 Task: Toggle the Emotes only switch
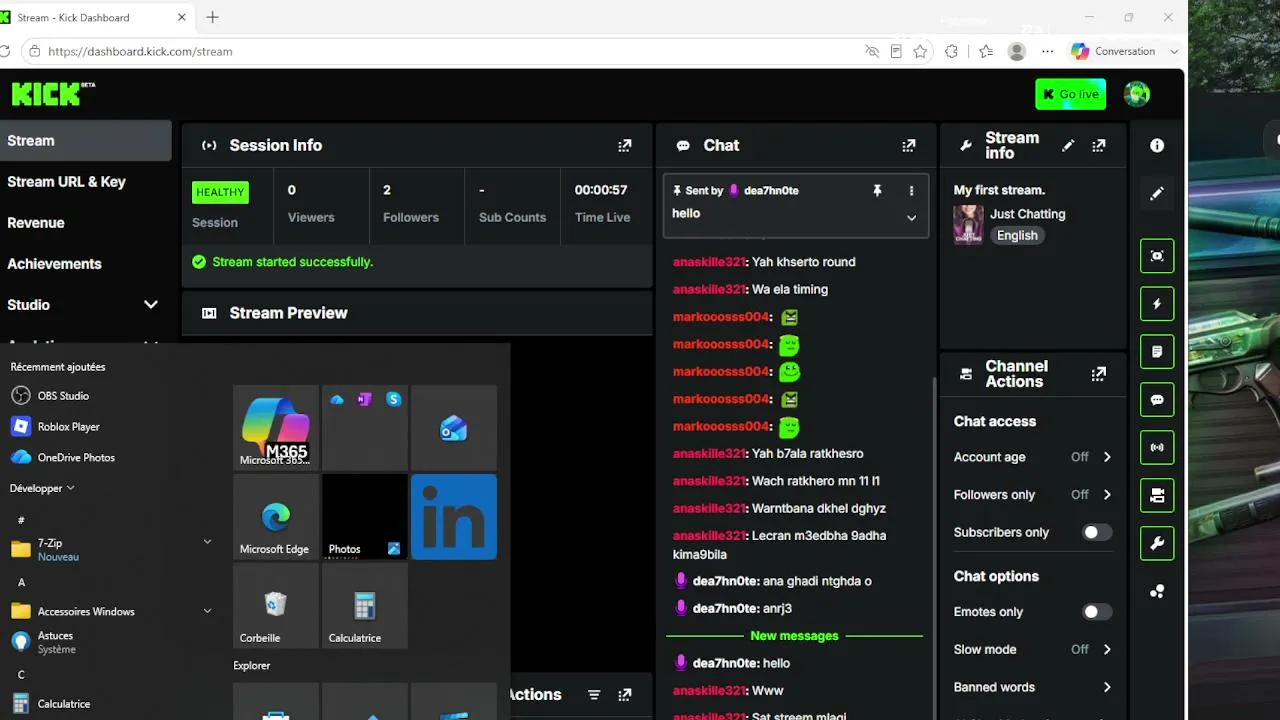tap(1097, 612)
